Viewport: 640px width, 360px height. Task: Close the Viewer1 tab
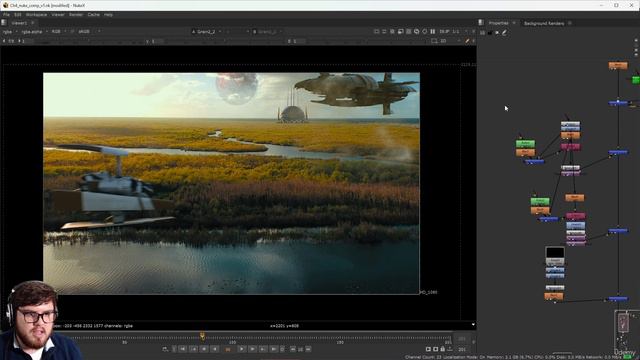click(33, 23)
